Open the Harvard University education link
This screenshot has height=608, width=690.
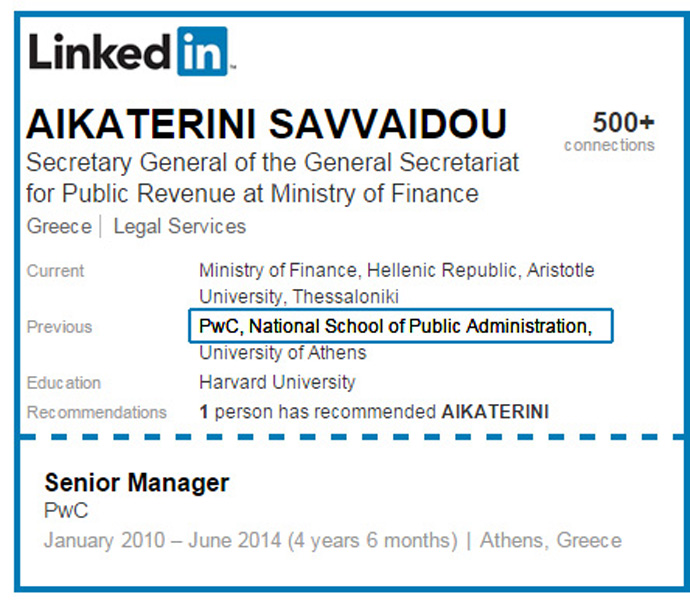point(277,382)
